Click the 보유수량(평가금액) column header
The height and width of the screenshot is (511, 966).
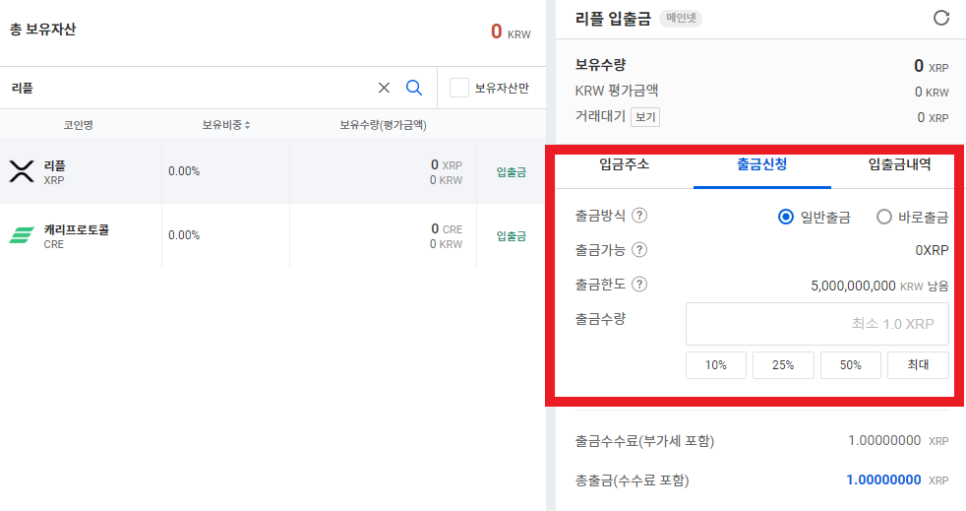383,125
